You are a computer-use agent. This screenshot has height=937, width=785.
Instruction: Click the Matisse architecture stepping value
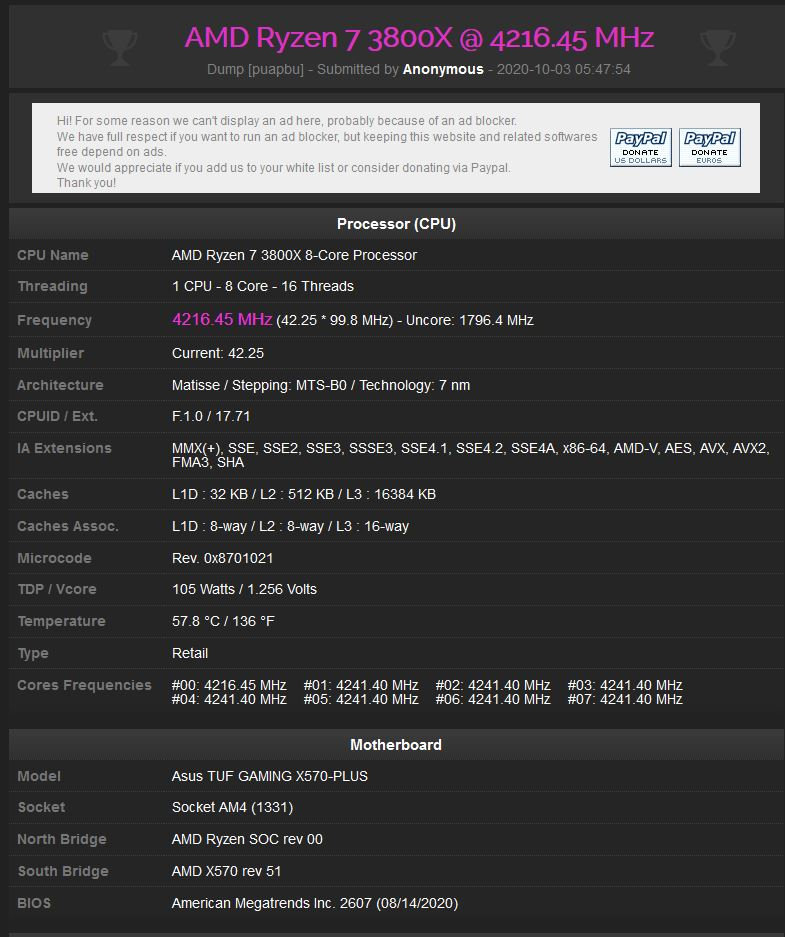321,385
